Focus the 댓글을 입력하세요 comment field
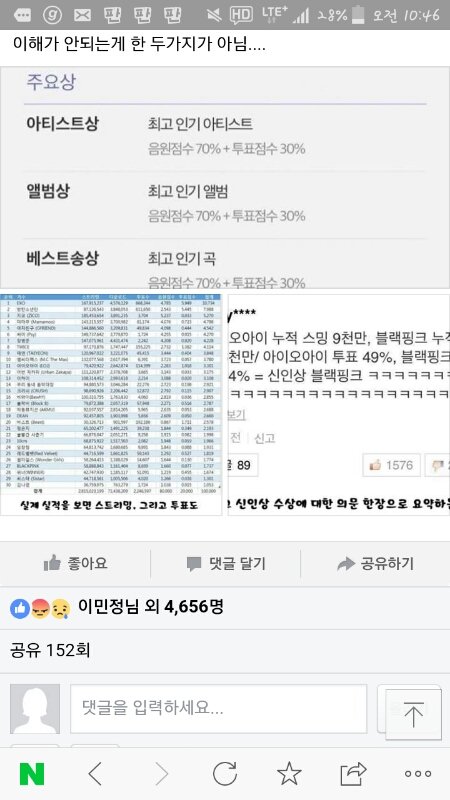Image resolution: width=450 pixels, height=800 pixels. 218,709
